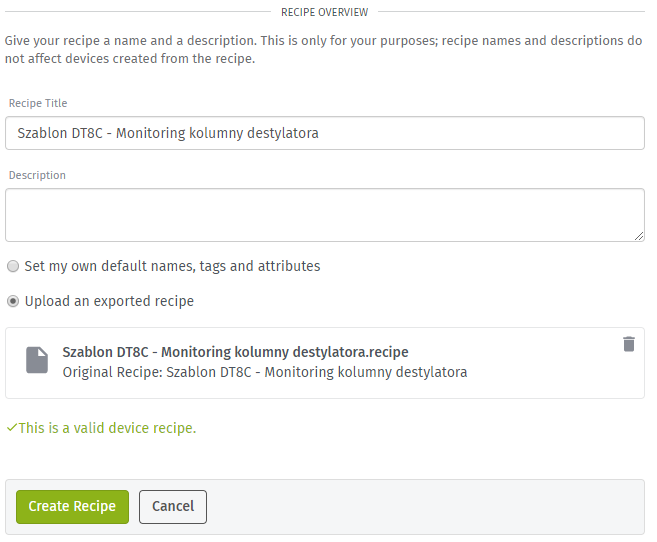Image resolution: width=657 pixels, height=542 pixels.
Task: Focus the Recipe Title input field
Action: click(325, 133)
